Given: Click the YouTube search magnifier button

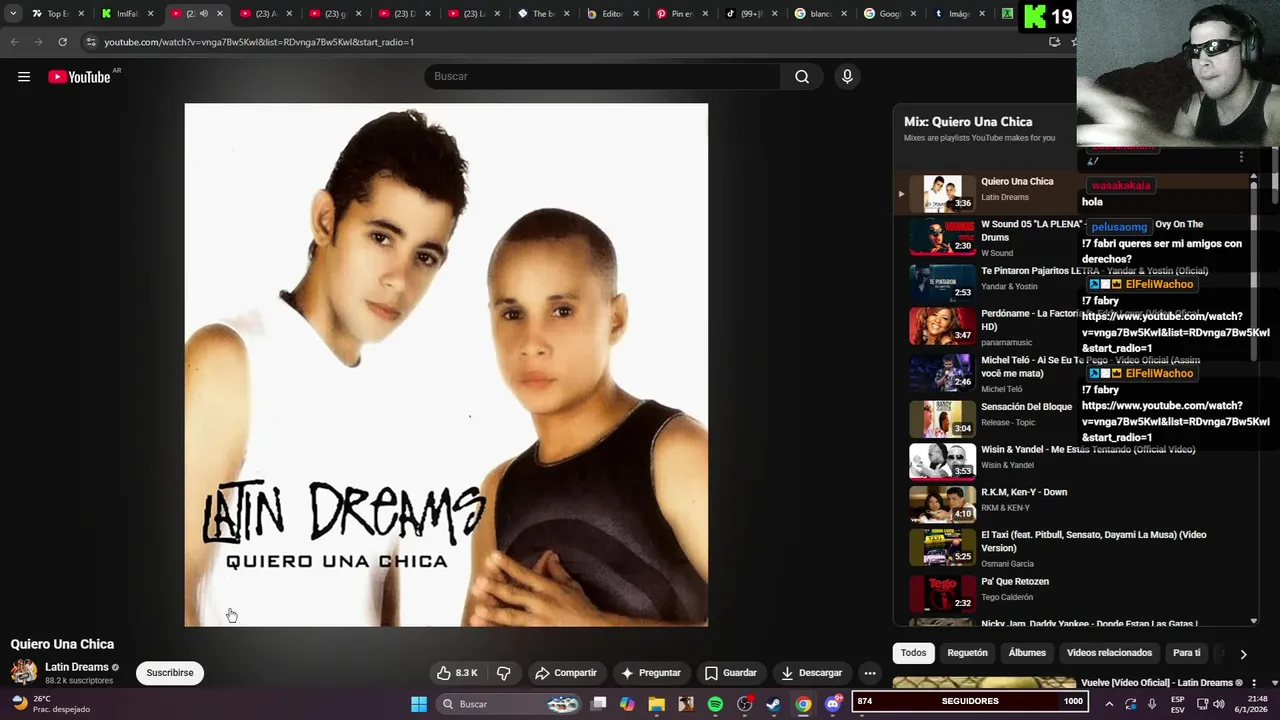Looking at the screenshot, I should click(802, 77).
